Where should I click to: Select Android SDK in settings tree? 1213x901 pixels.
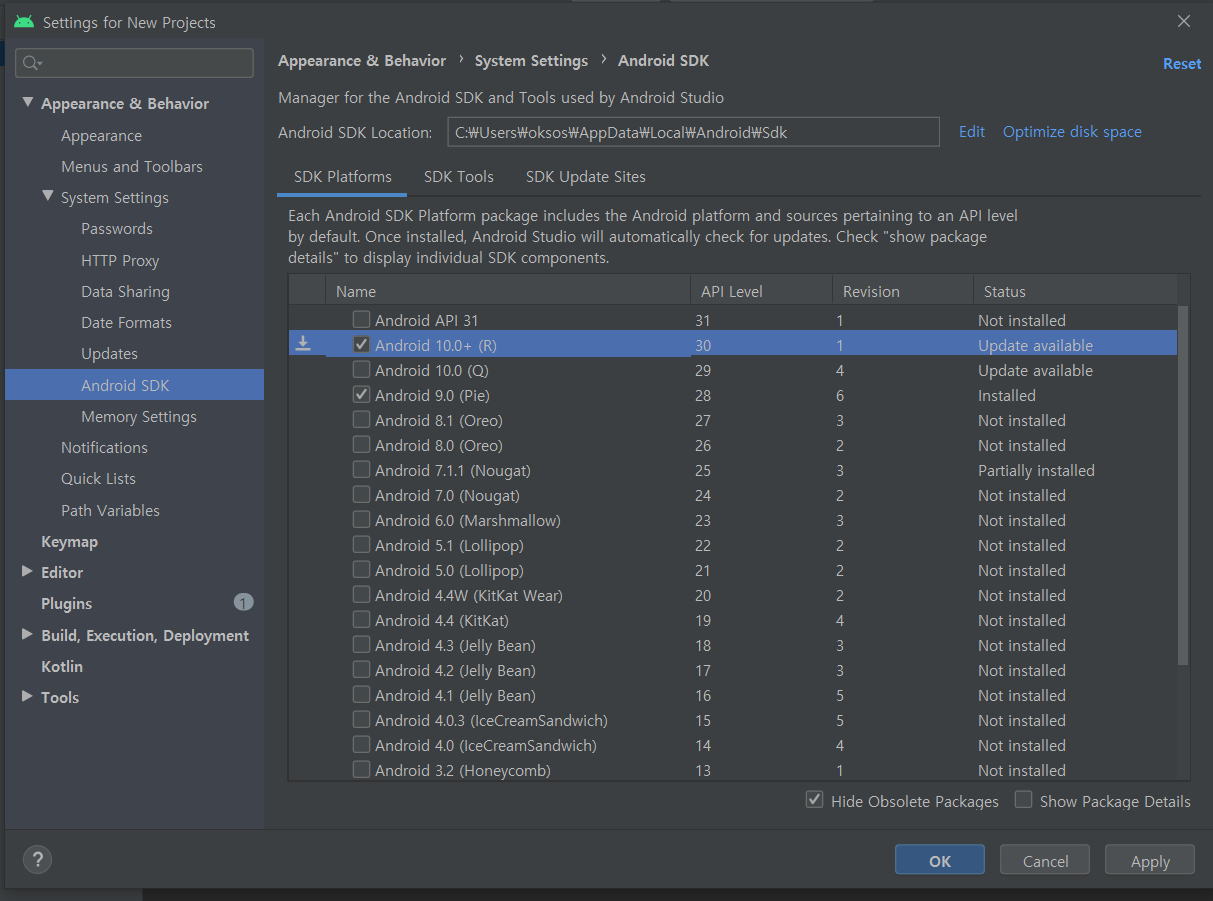click(134, 385)
